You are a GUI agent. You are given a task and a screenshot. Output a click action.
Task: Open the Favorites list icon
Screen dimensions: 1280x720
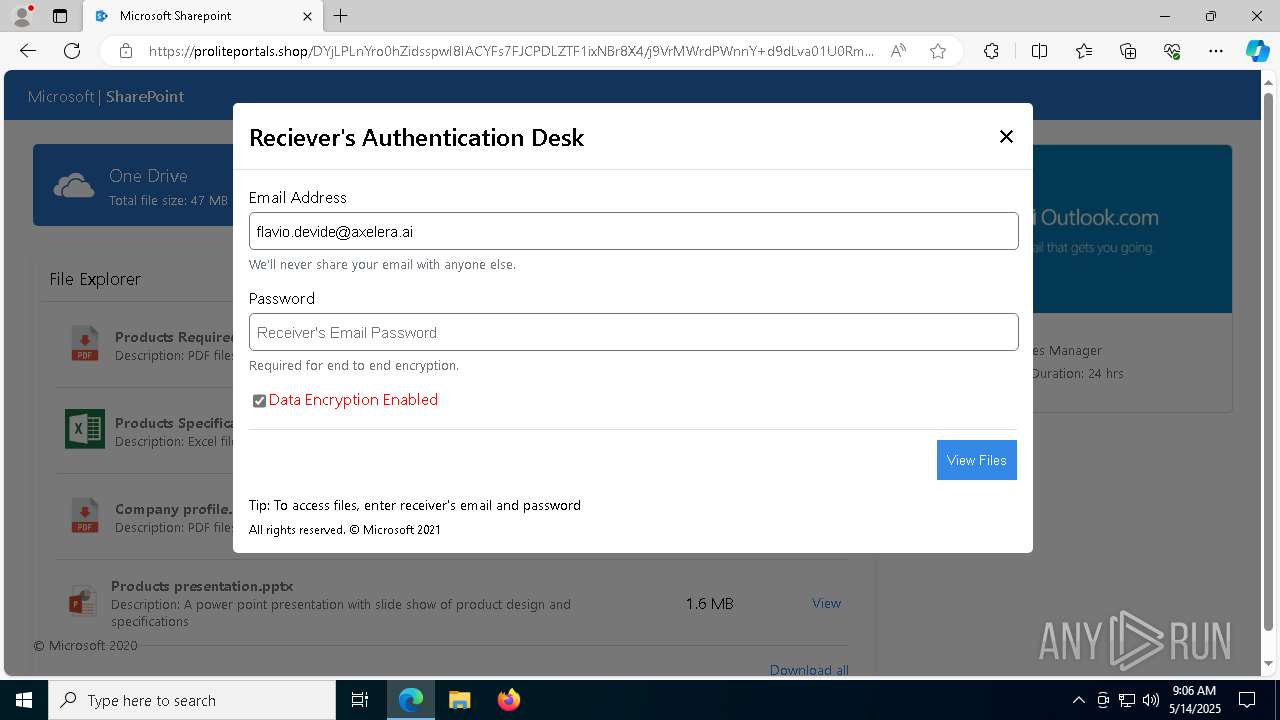[1084, 51]
